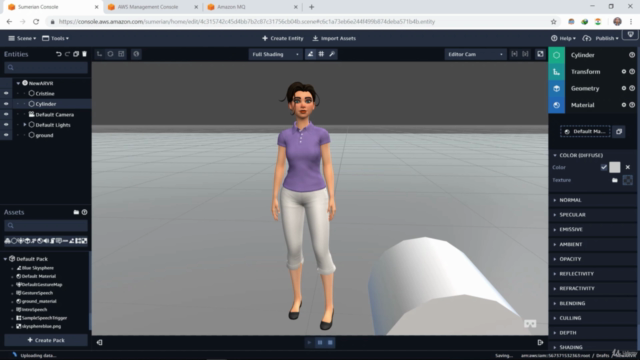Click the Transform component icon

click(x=556, y=72)
